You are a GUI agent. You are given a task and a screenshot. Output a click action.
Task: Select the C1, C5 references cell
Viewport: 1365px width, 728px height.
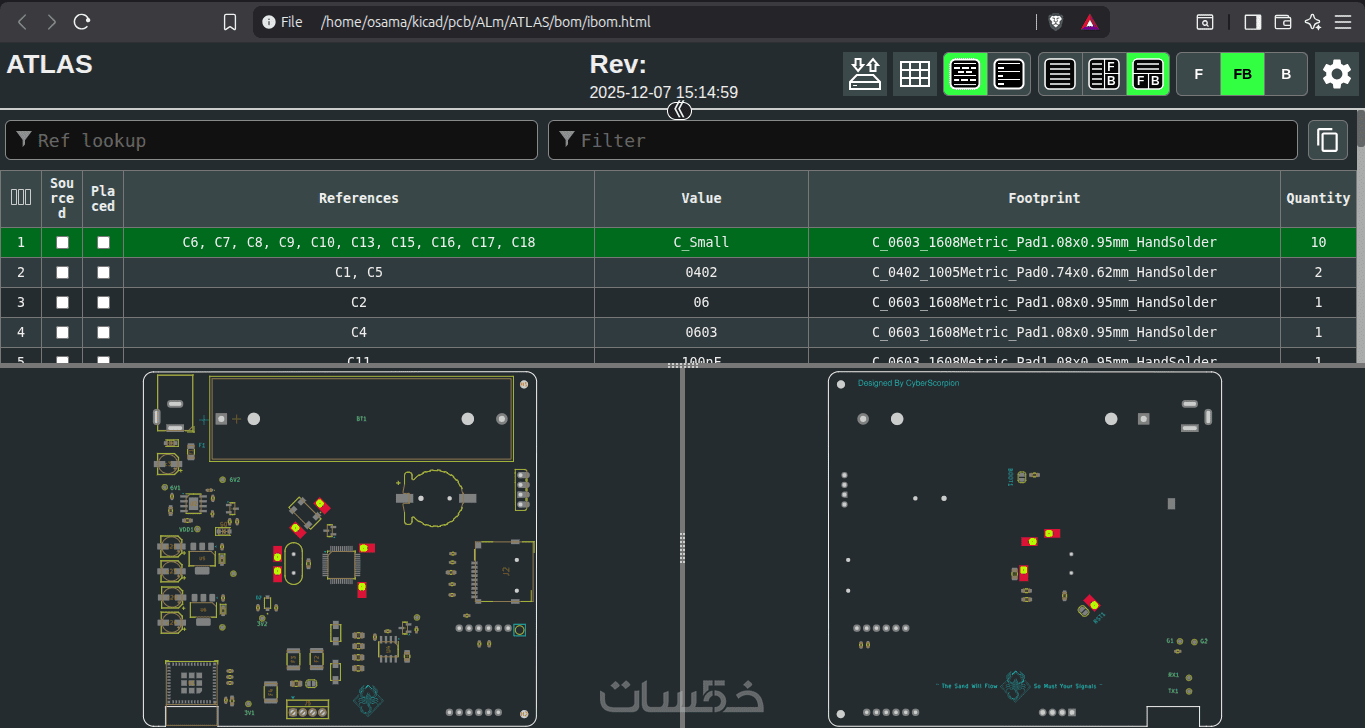tap(359, 272)
